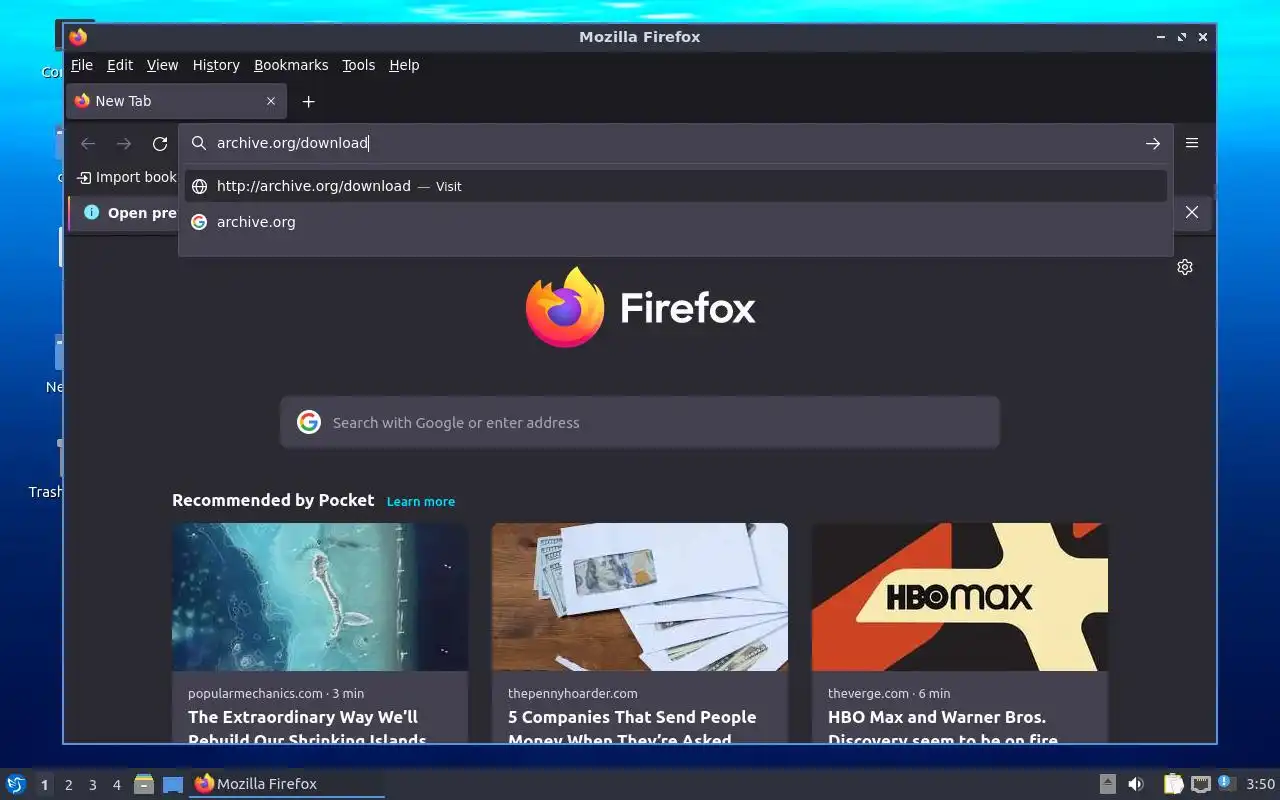Image resolution: width=1280 pixels, height=800 pixels.
Task: Click the info icon in notification bar
Action: tap(92, 212)
